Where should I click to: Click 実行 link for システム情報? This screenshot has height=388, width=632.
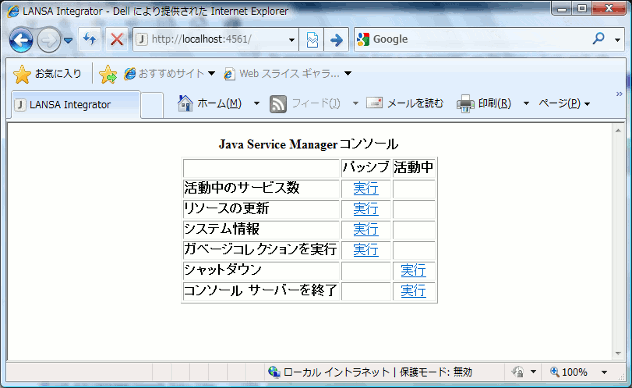pos(366,229)
